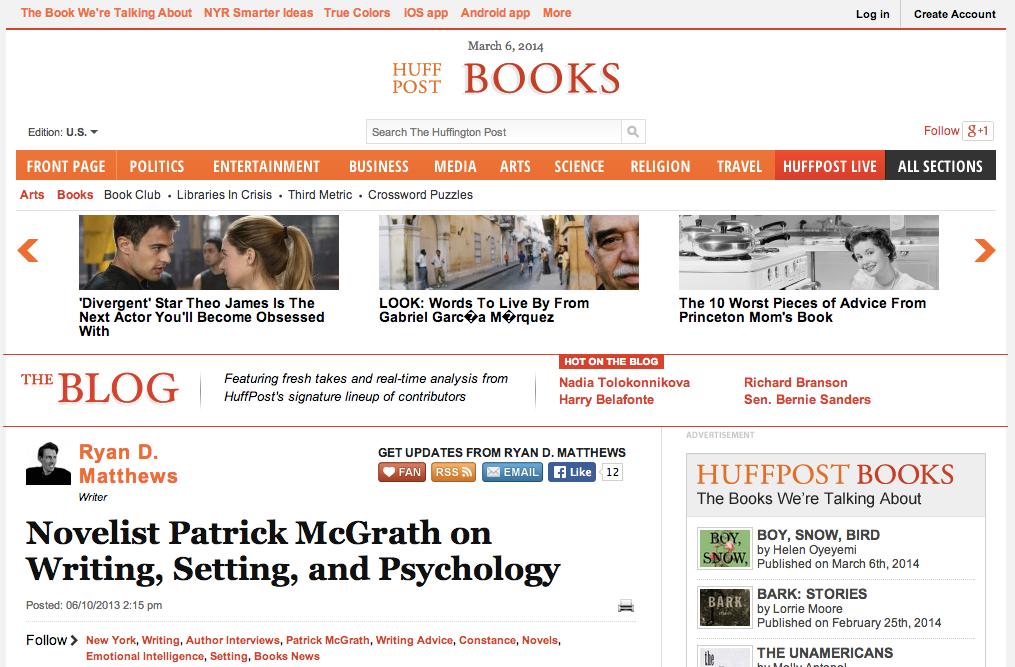1015x667 pixels.
Task: Open the HUFFPOST LIVE tab
Action: 830,166
